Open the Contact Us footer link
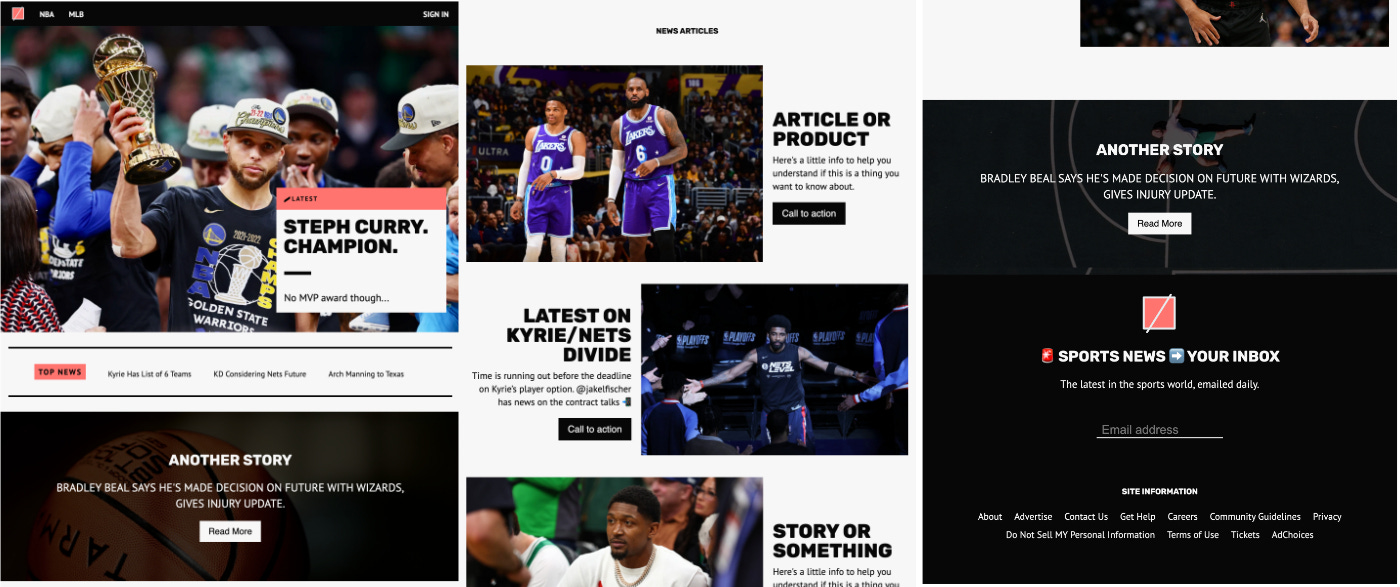 pyautogui.click(x=1086, y=517)
